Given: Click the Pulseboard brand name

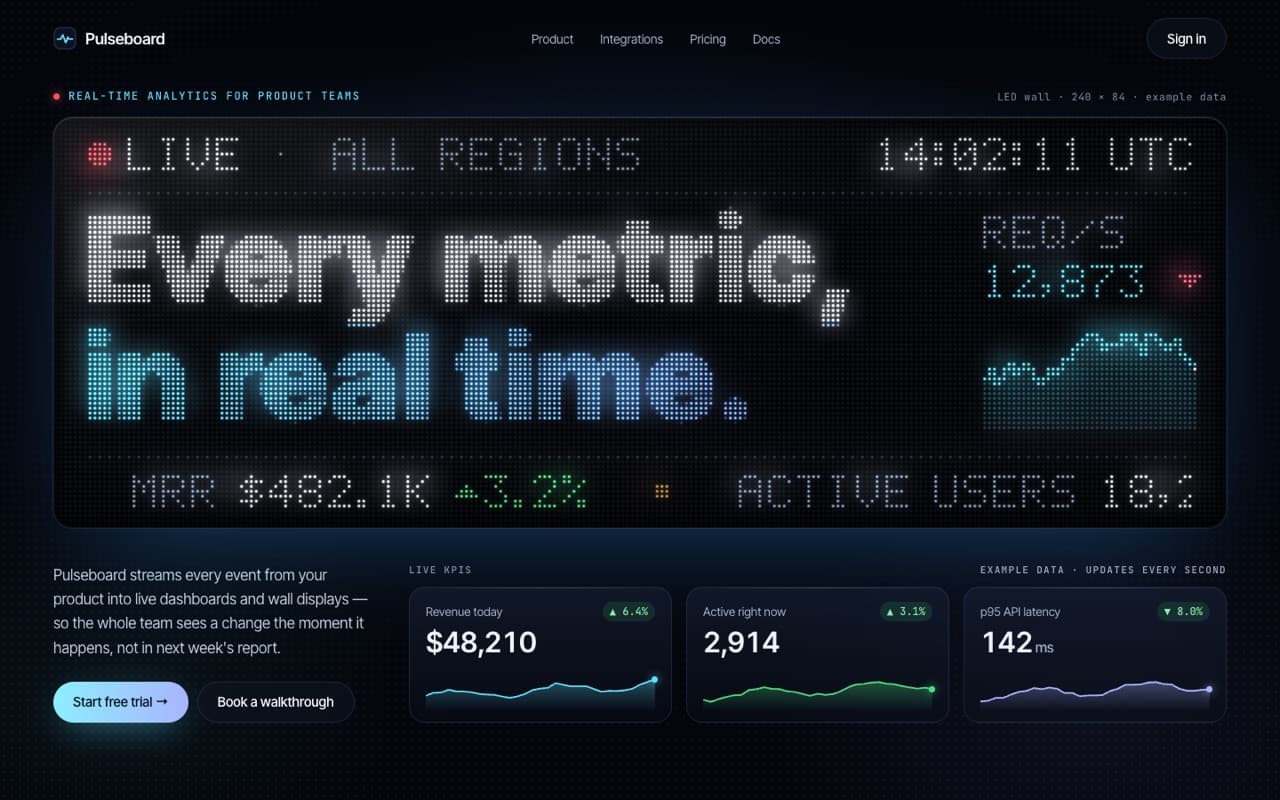Looking at the screenshot, I should [x=125, y=39].
